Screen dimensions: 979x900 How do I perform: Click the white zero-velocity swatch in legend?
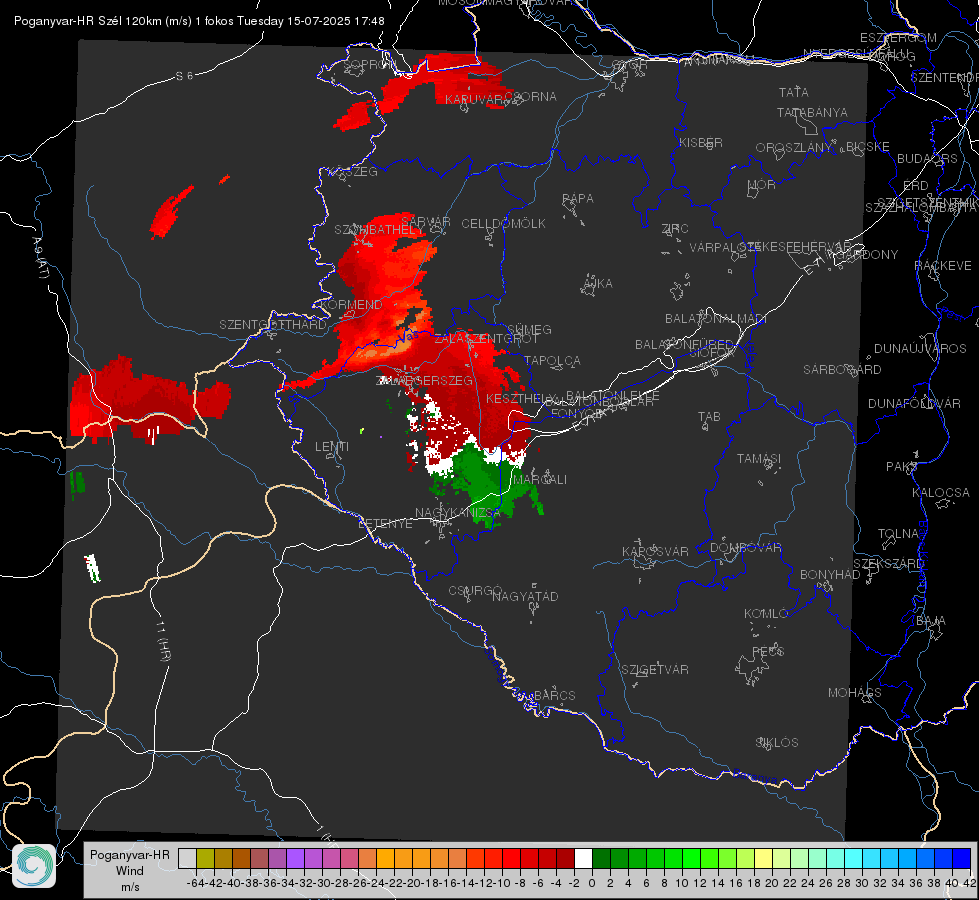(x=583, y=859)
